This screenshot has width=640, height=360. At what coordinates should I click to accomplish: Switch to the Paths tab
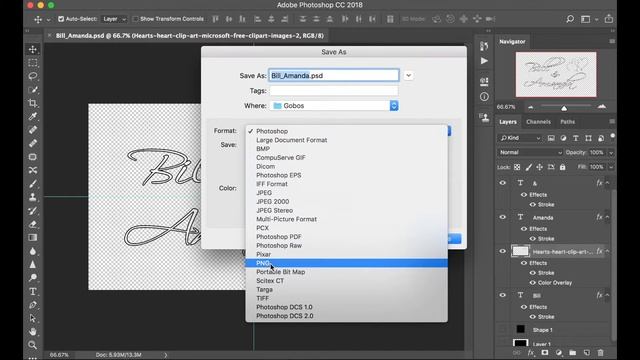coord(567,122)
